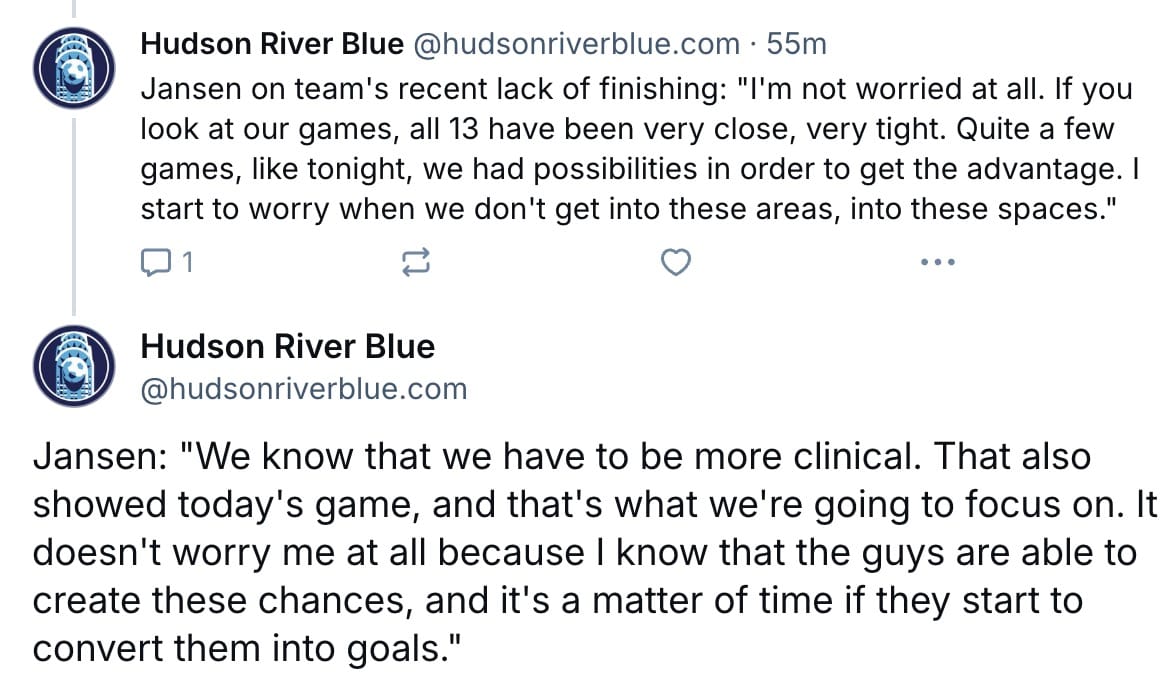Viewport: 1170px width, 684px height.
Task: Click the avatar of the 55m post
Action: pos(74,68)
